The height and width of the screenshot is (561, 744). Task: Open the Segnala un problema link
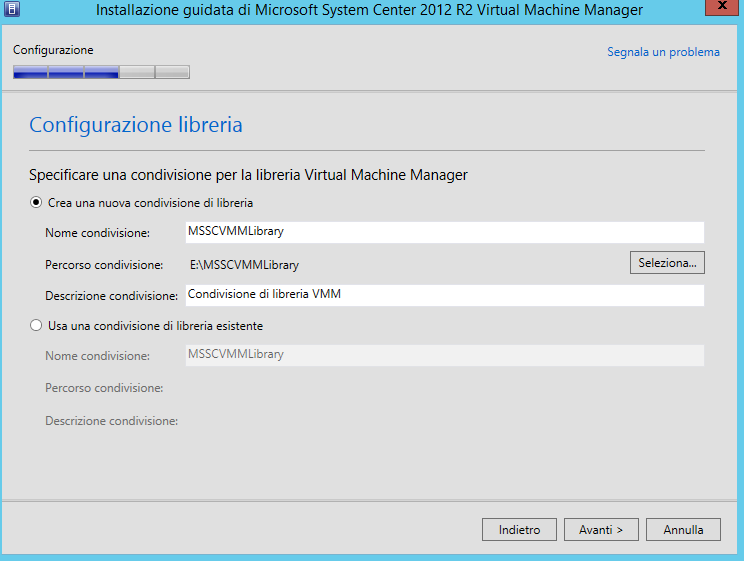[x=663, y=52]
